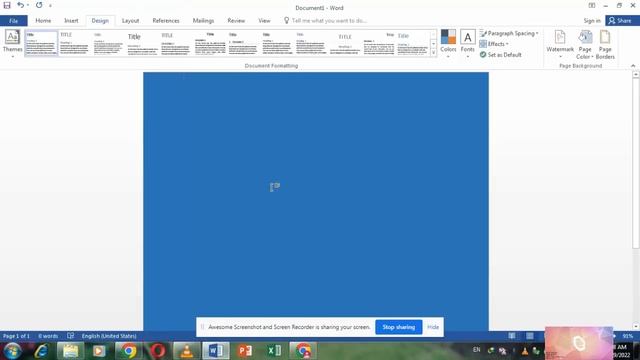Open PowerPoint from taskbar
The width and height of the screenshot is (640, 360).
245,351
